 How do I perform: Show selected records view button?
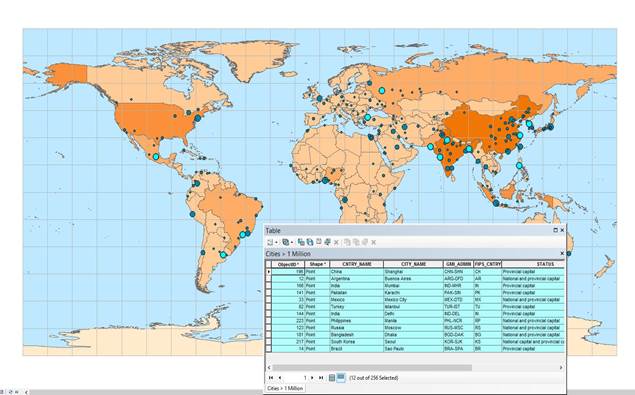[341, 378]
